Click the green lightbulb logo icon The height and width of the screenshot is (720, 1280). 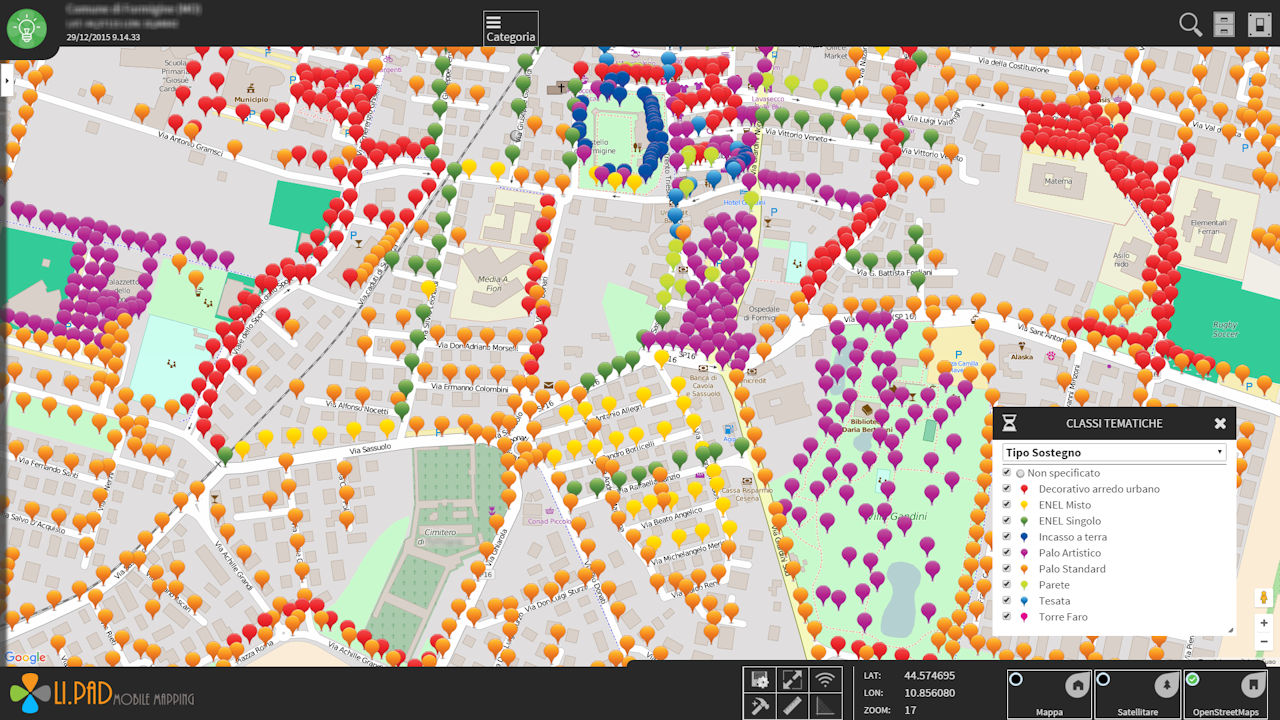(x=27, y=28)
